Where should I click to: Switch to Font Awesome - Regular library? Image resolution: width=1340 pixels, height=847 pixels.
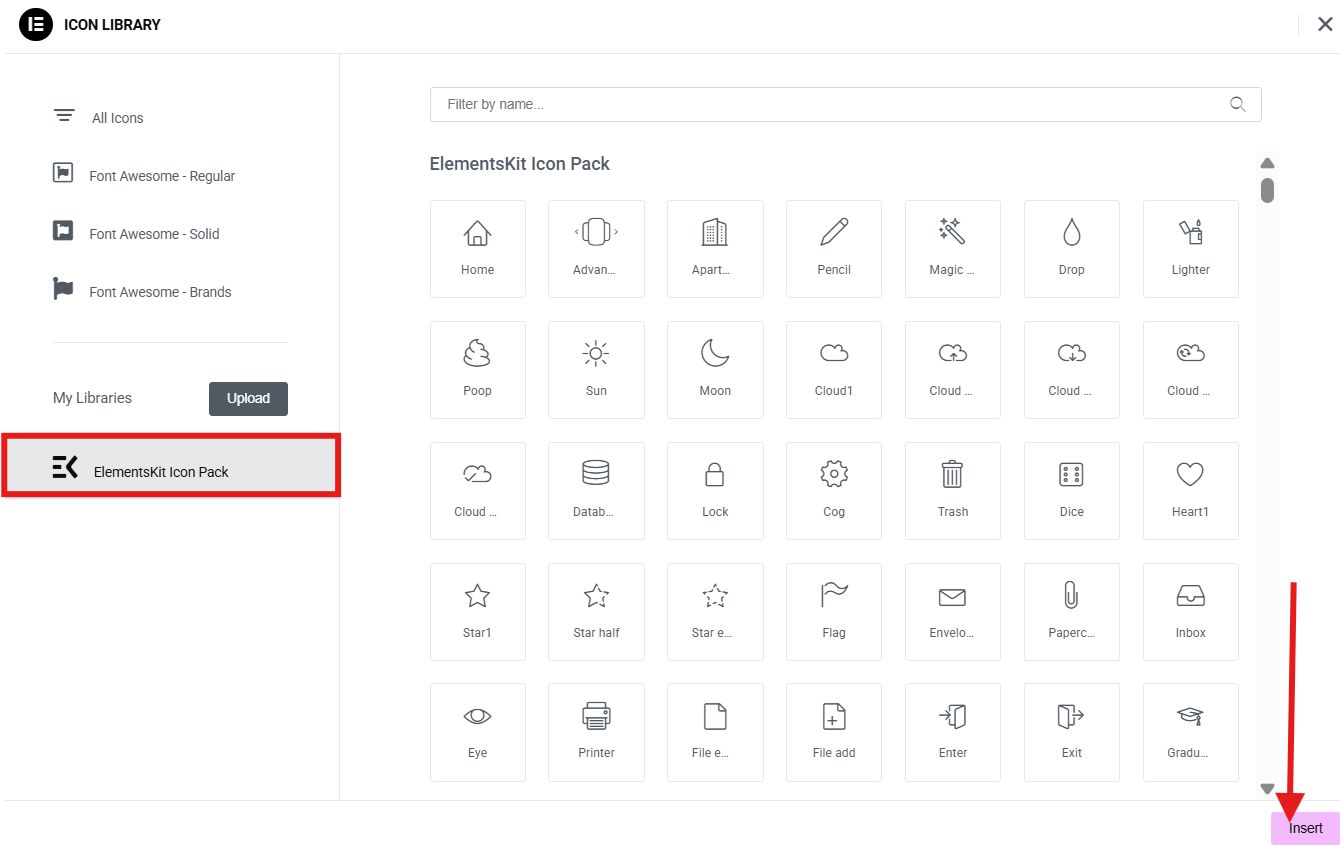pyautogui.click(x=161, y=176)
